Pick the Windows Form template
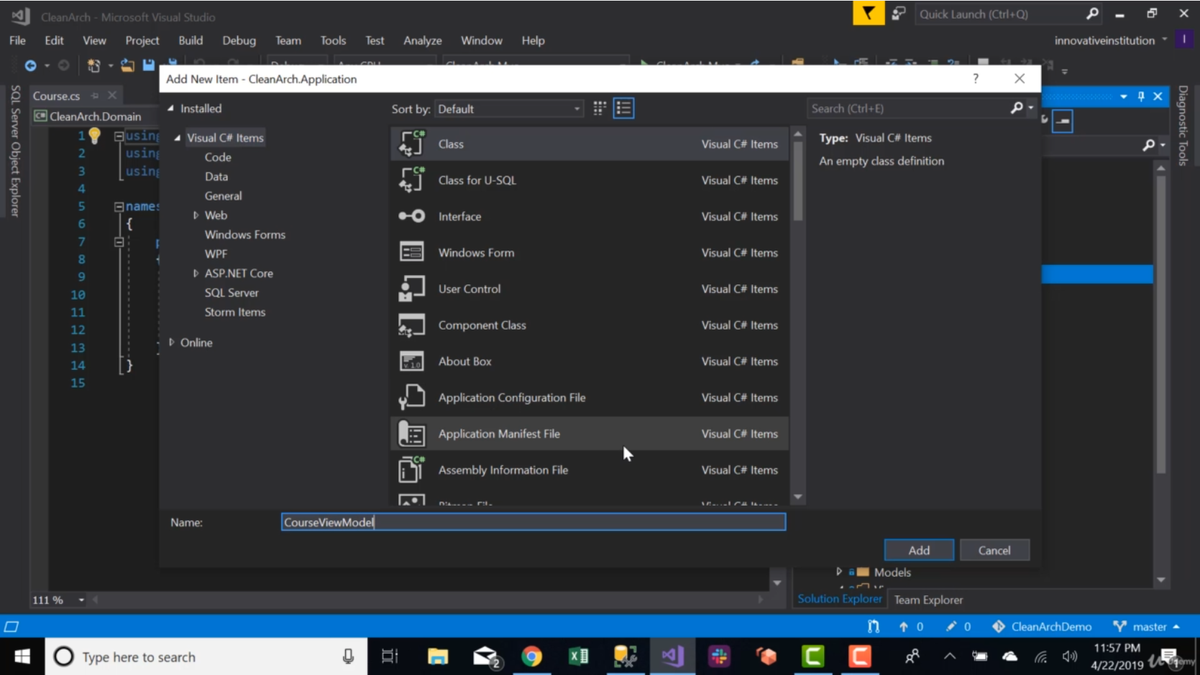 (589, 252)
